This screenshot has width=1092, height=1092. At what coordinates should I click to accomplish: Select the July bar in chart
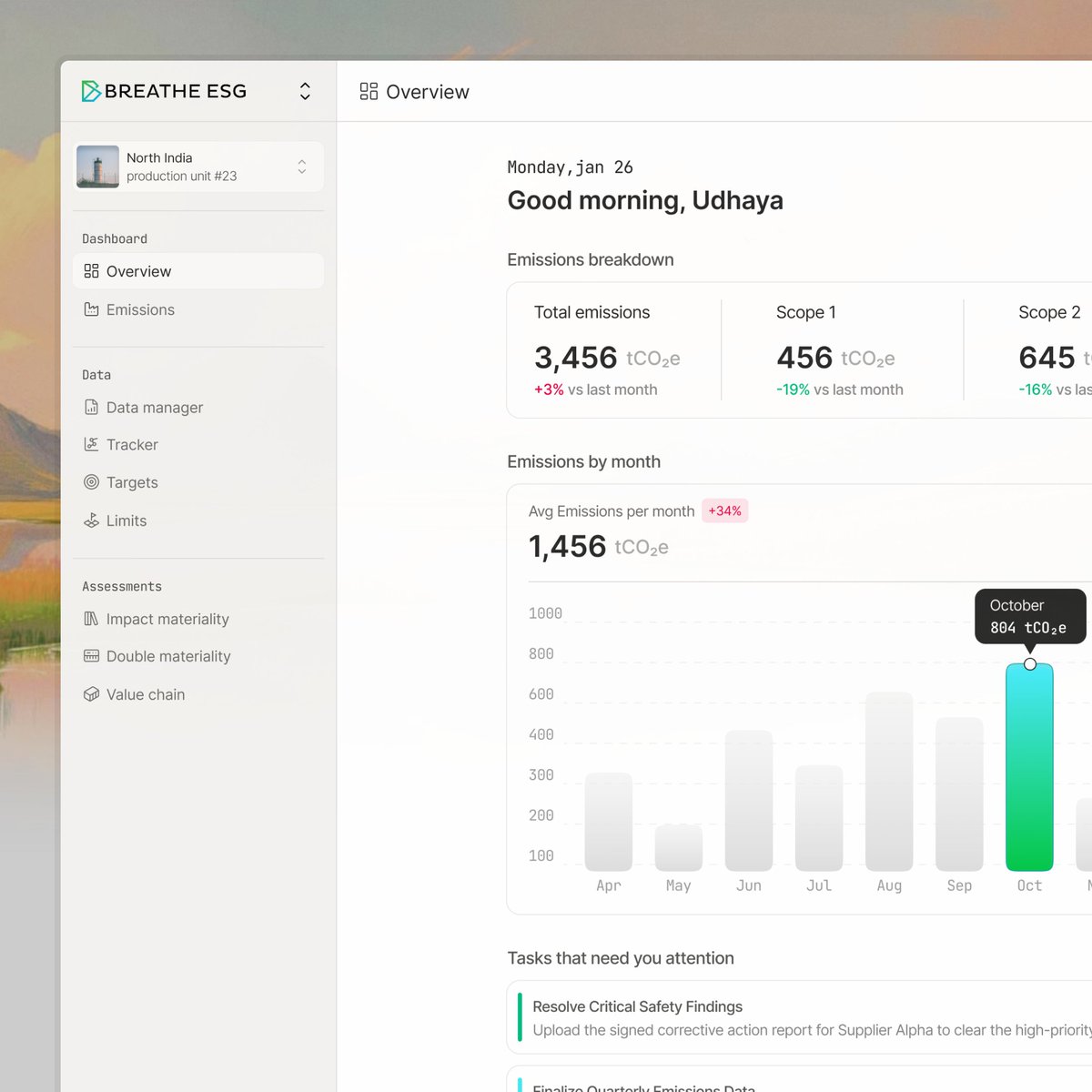819,818
